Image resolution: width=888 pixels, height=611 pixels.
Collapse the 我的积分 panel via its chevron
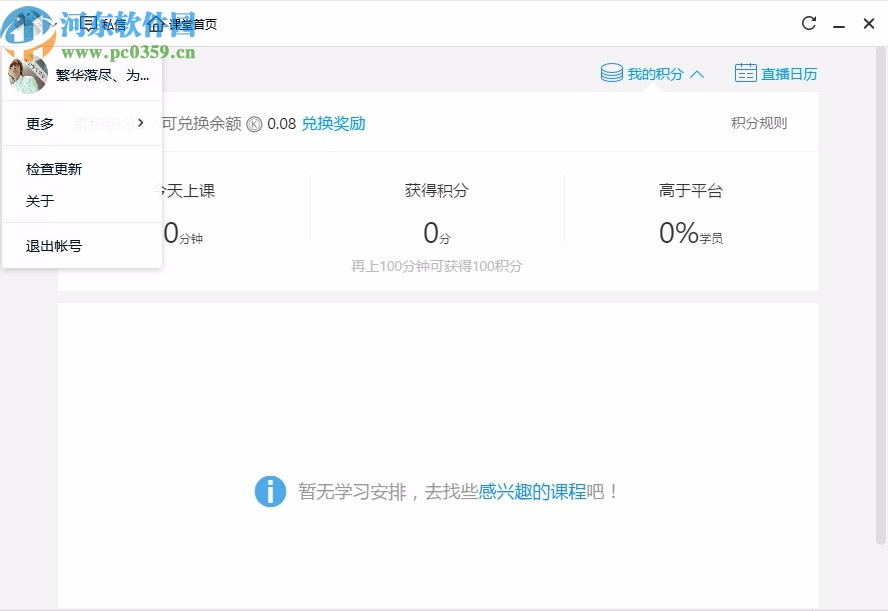click(x=697, y=73)
